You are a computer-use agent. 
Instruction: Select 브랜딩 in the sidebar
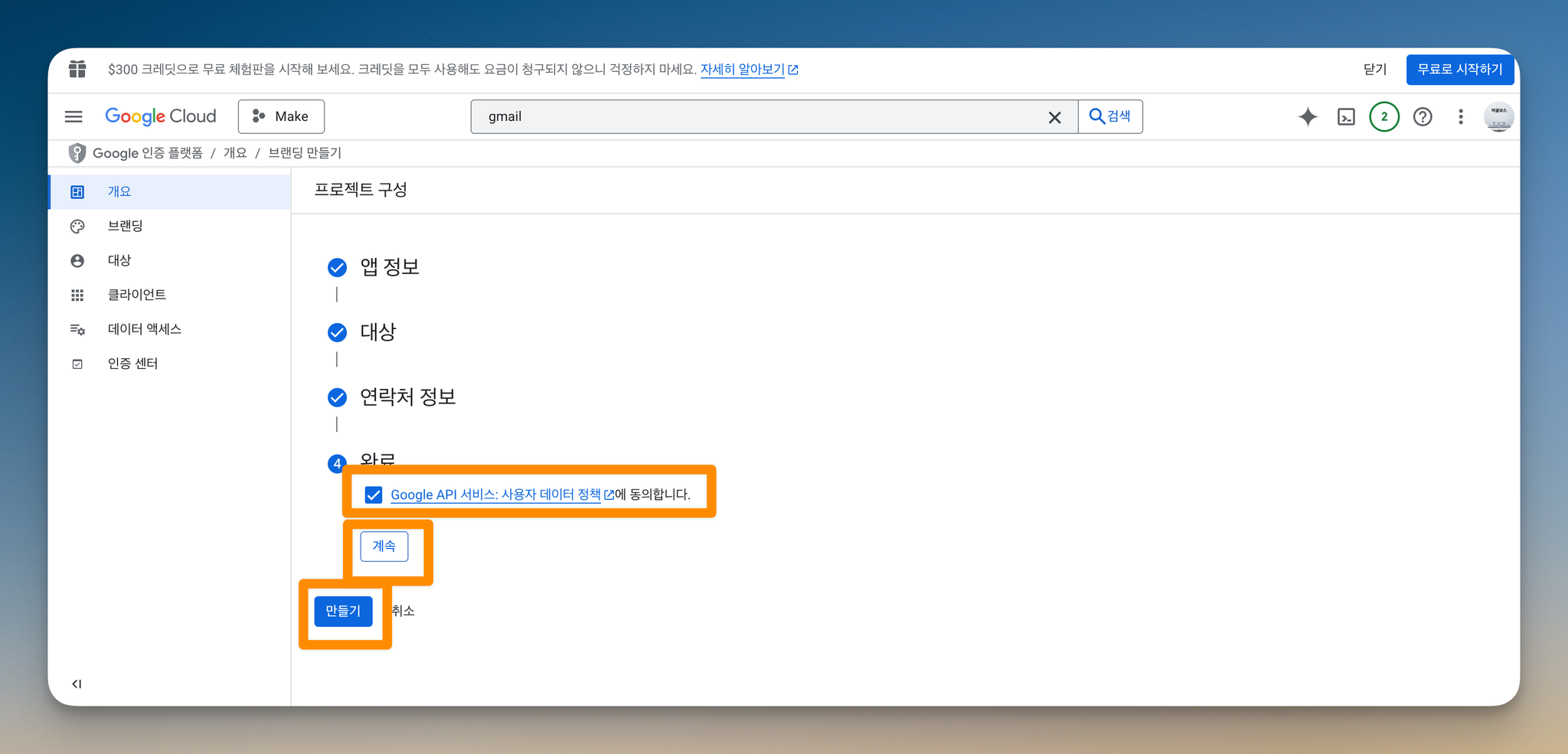coord(170,226)
